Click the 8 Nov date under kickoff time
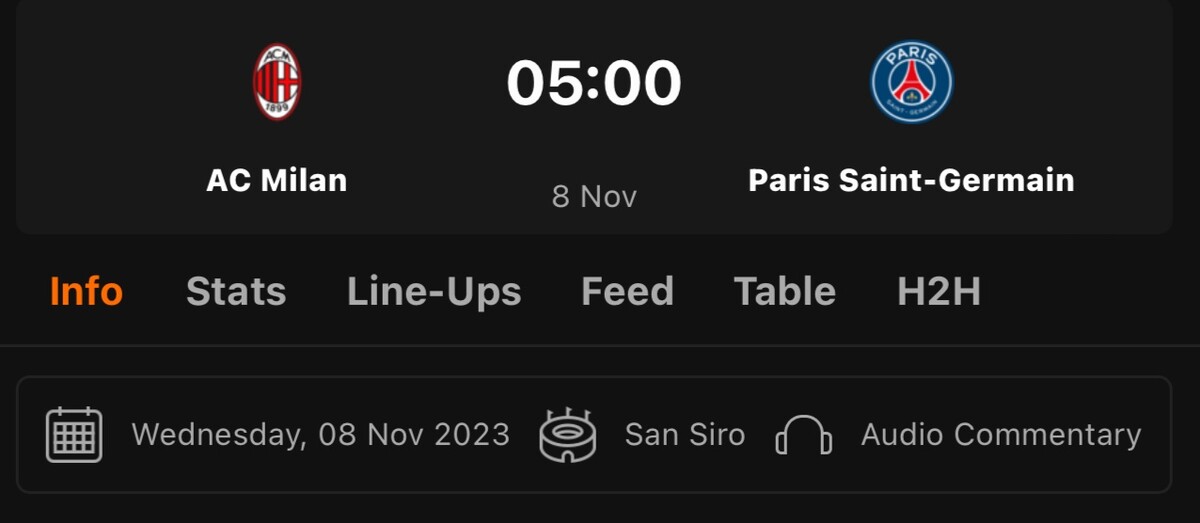The height and width of the screenshot is (523, 1200). pyautogui.click(x=594, y=196)
